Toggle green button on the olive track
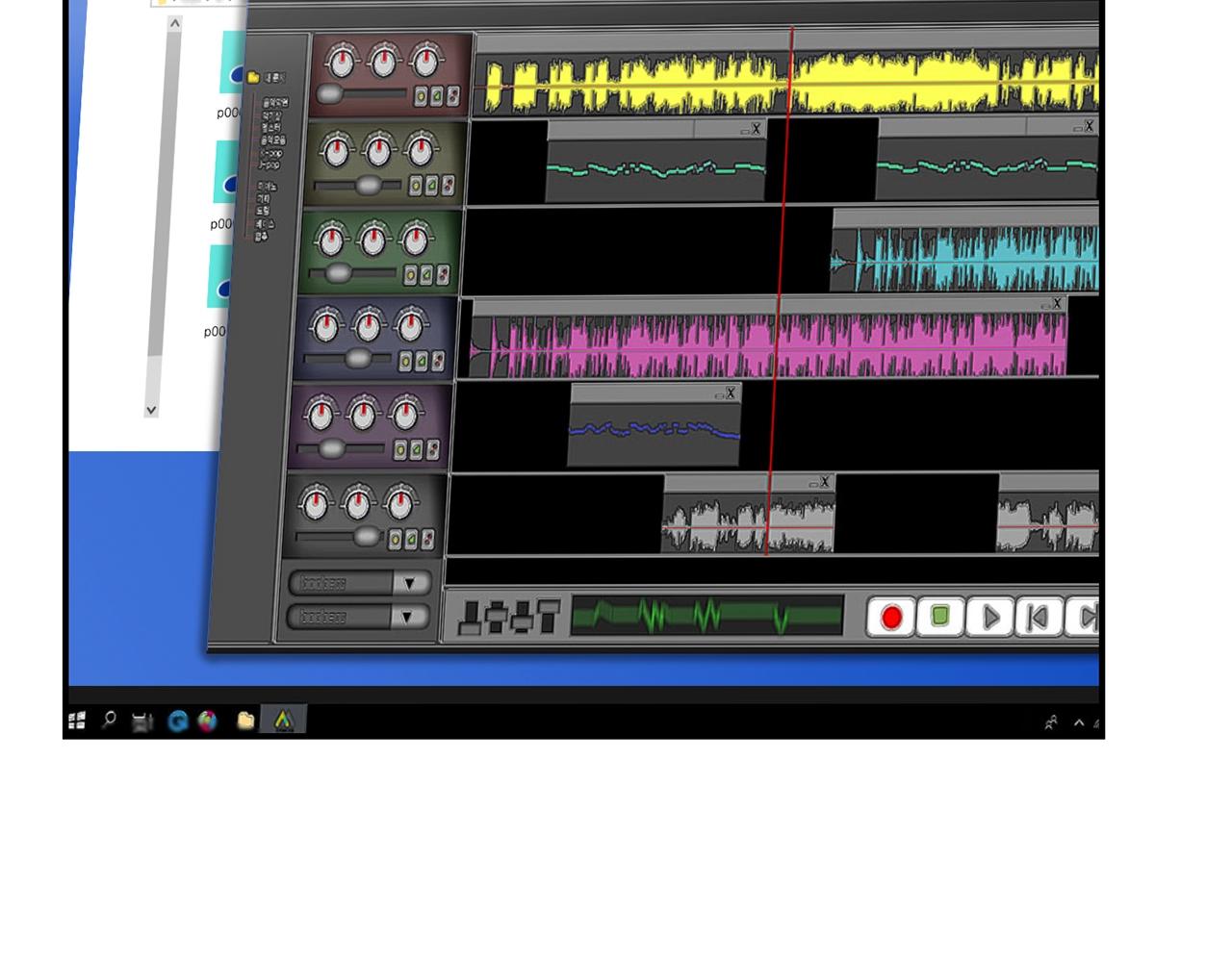This screenshot has height=962, width=1232. (x=432, y=186)
